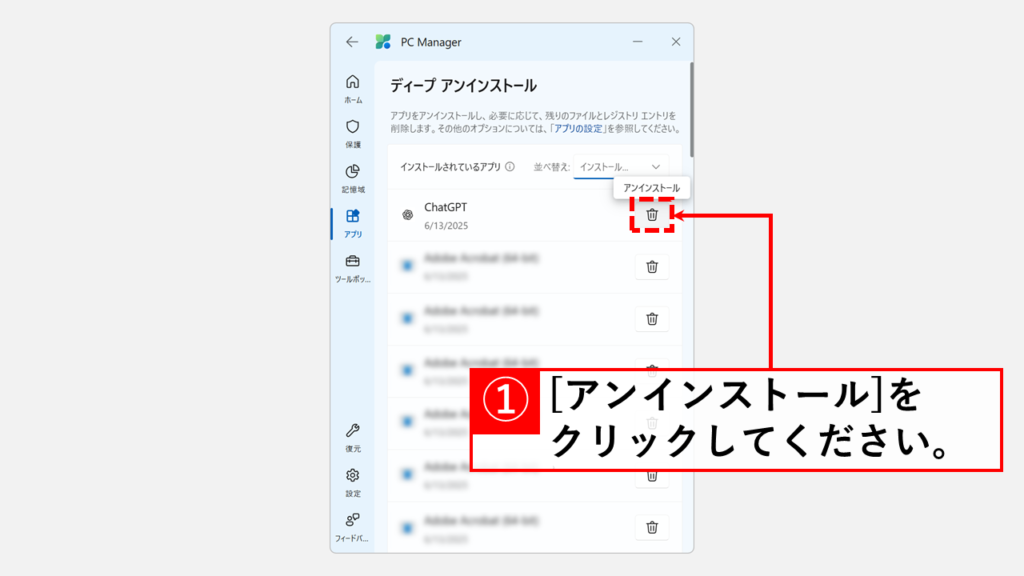Open the ツールボックス (Toolbox) sidebar item
The width and height of the screenshot is (1024, 576).
tap(353, 267)
